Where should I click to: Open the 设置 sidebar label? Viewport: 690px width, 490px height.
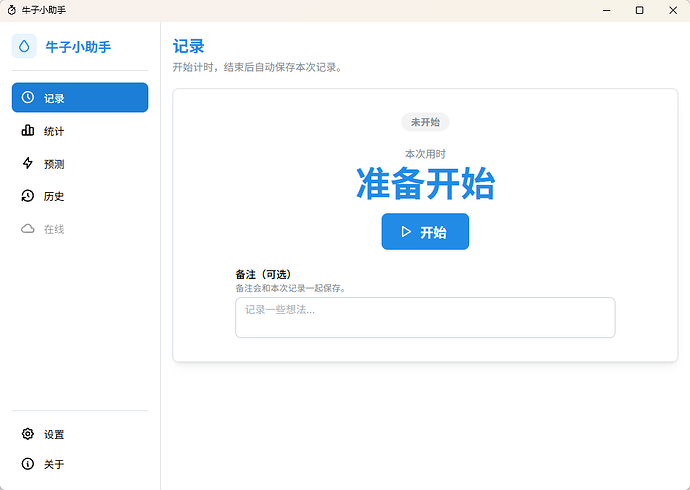pyautogui.click(x=54, y=435)
